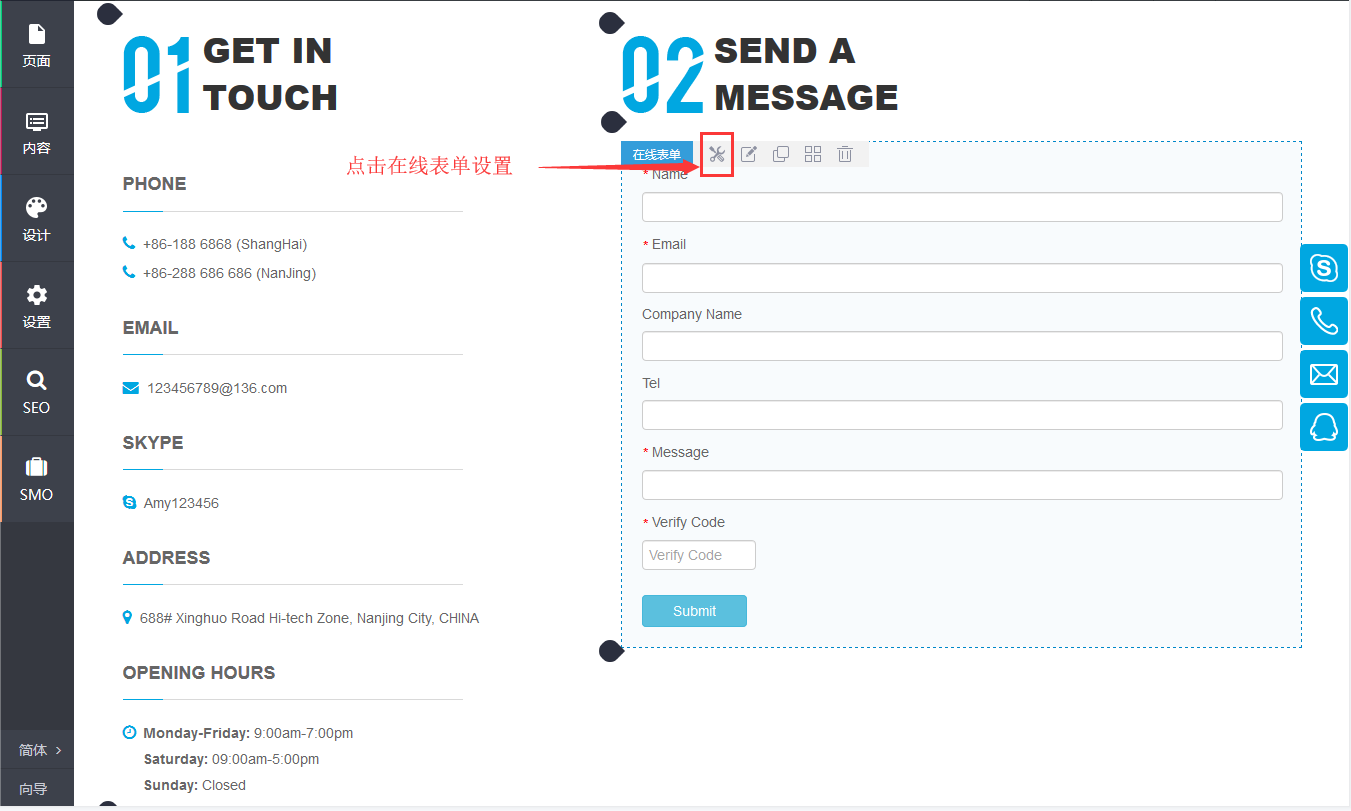Click the 向导 (Guide) button

(x=34, y=789)
